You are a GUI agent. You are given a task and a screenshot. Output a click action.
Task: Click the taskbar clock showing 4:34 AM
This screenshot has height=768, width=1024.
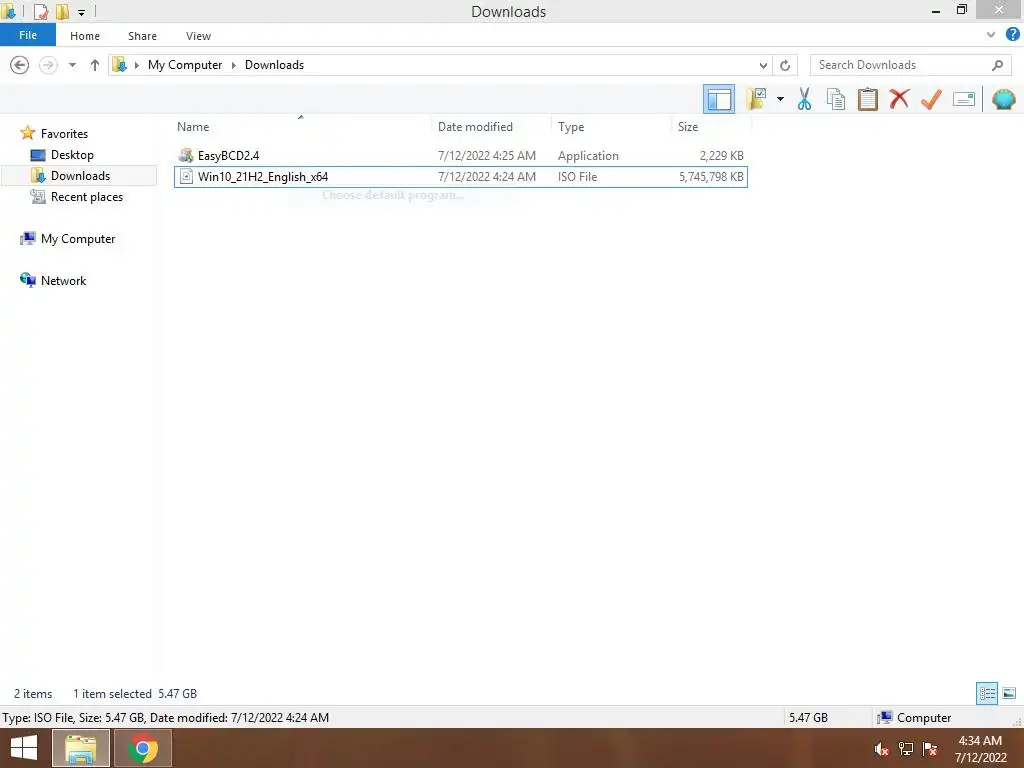980,749
